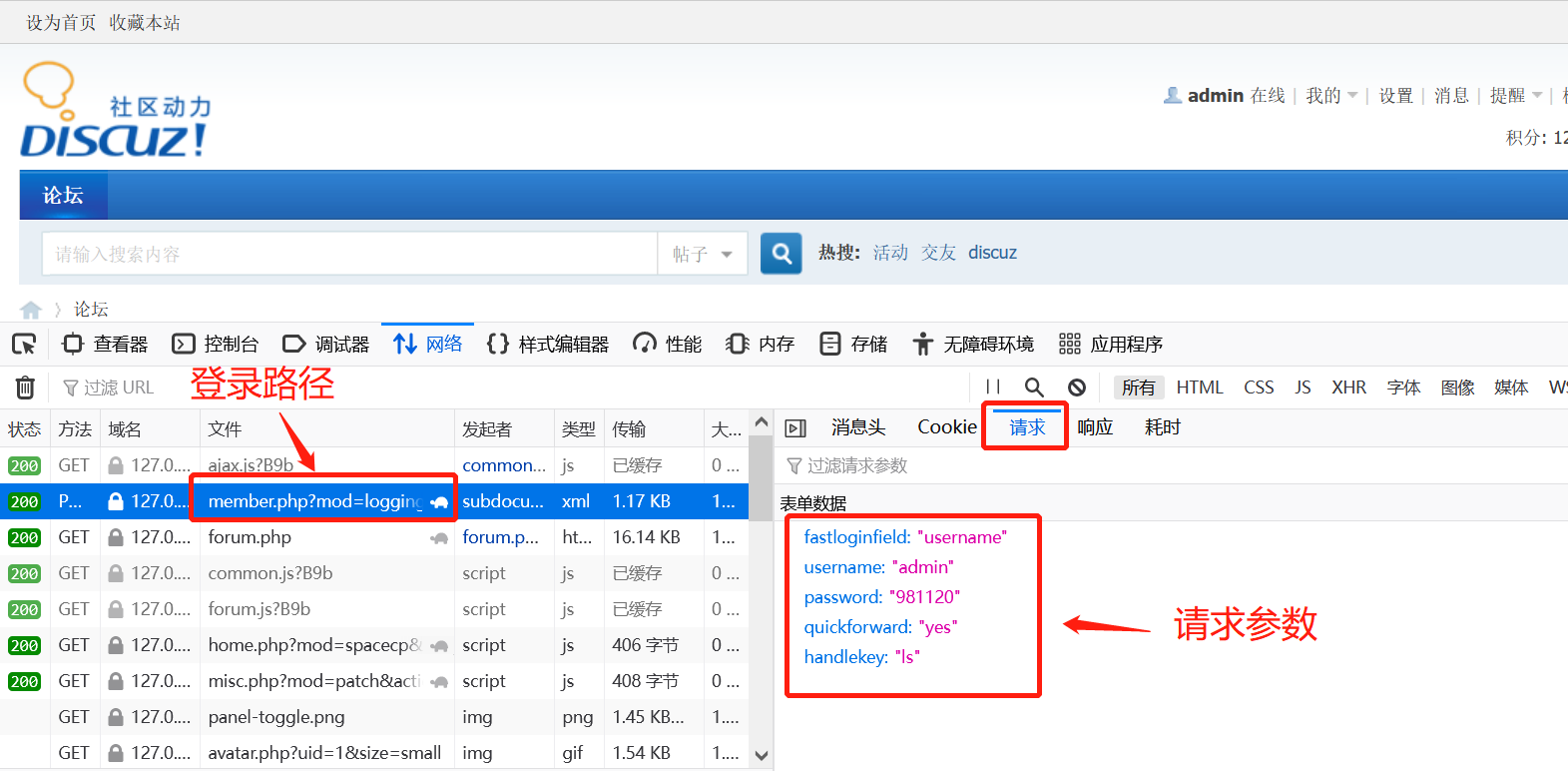Toggle the 媒体 media filter

tap(1511, 387)
